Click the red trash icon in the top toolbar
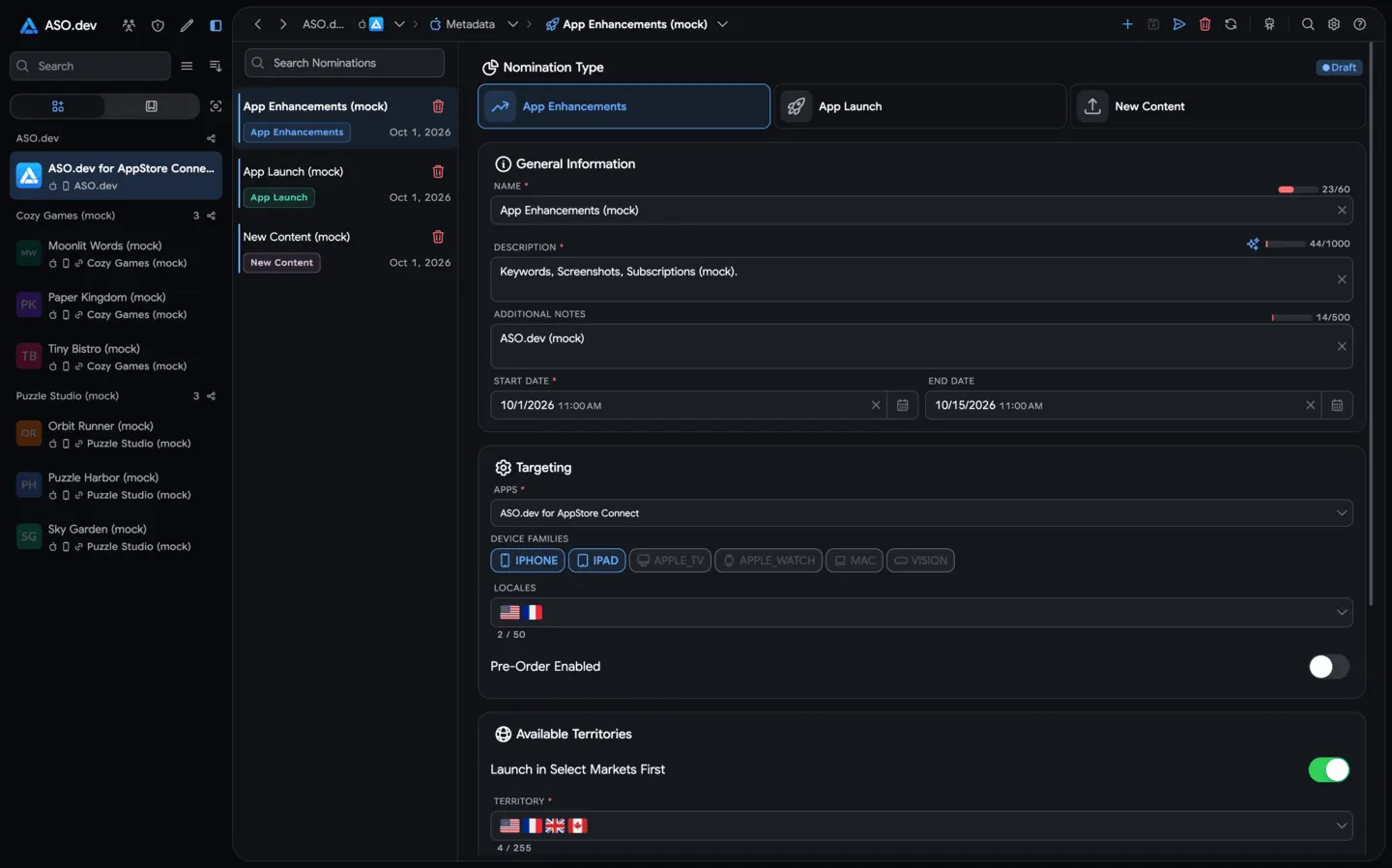 tap(1205, 24)
